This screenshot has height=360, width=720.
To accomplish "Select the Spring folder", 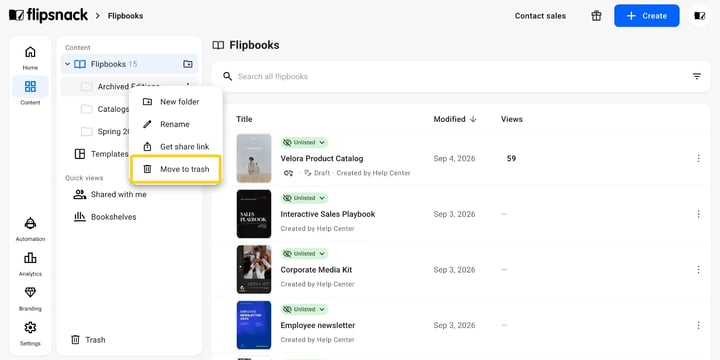I will coord(105,132).
